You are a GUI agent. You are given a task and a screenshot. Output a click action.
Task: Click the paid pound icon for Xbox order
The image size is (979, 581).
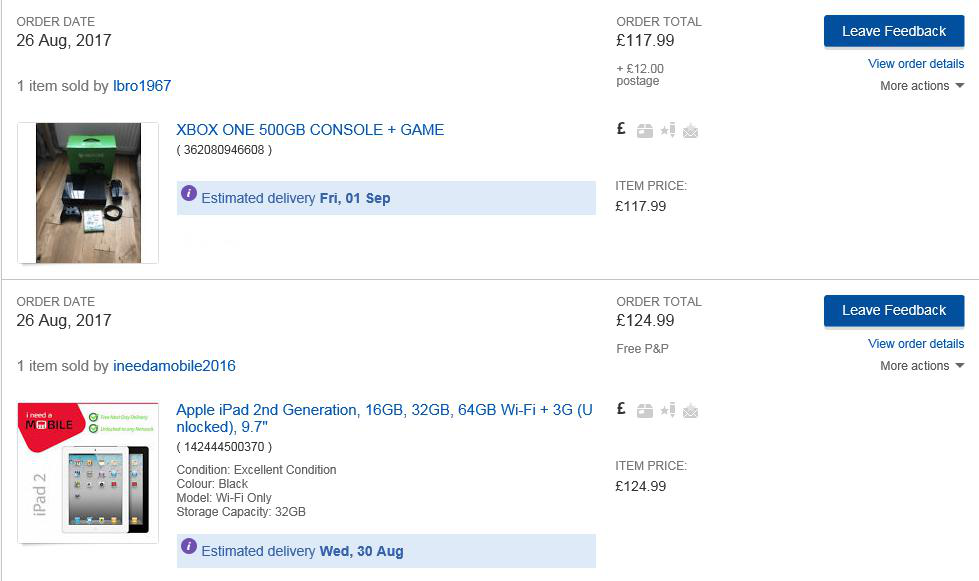[x=621, y=129]
